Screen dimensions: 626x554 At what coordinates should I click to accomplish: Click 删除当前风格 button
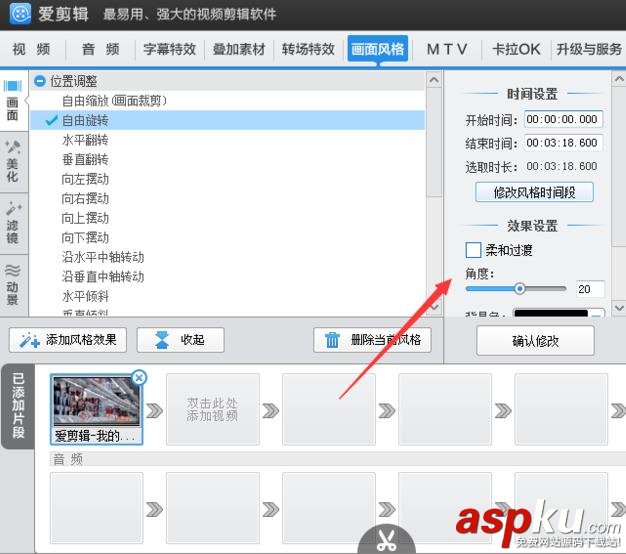[372, 340]
